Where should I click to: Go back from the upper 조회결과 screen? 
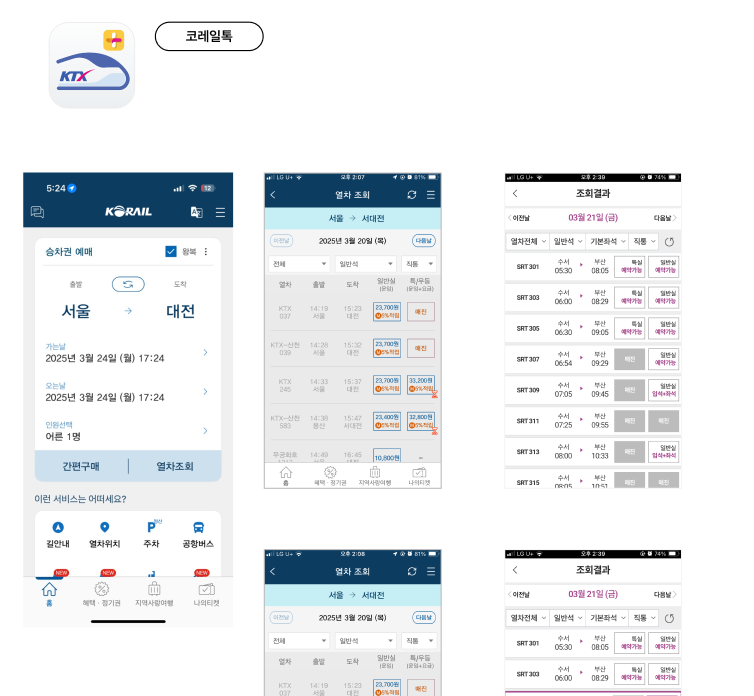coord(515,193)
